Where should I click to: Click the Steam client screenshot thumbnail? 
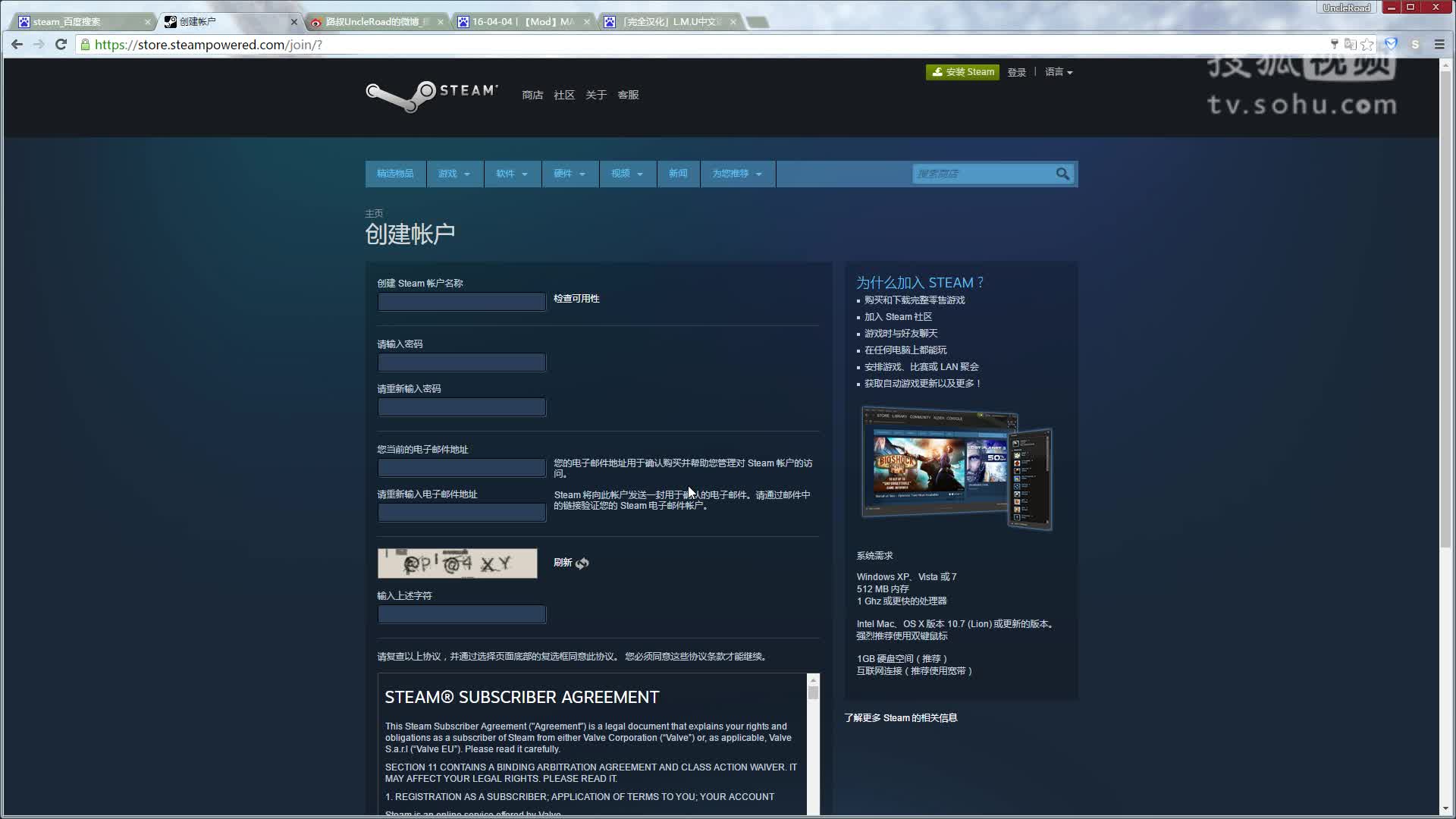point(956,468)
